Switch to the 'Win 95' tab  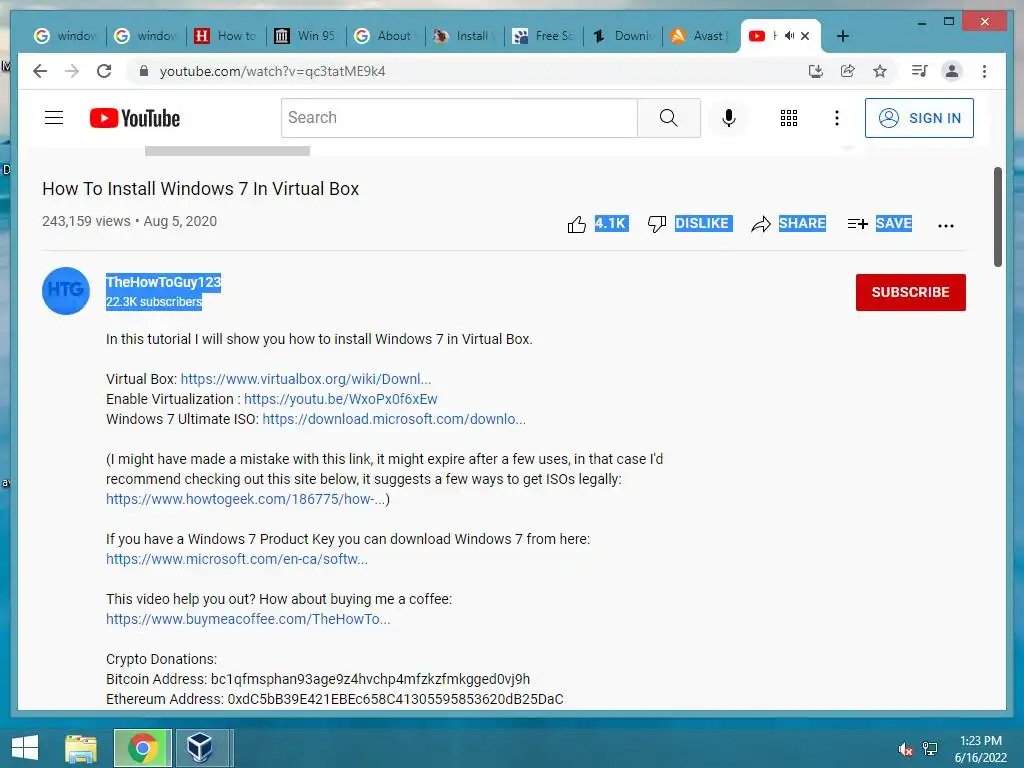[306, 36]
